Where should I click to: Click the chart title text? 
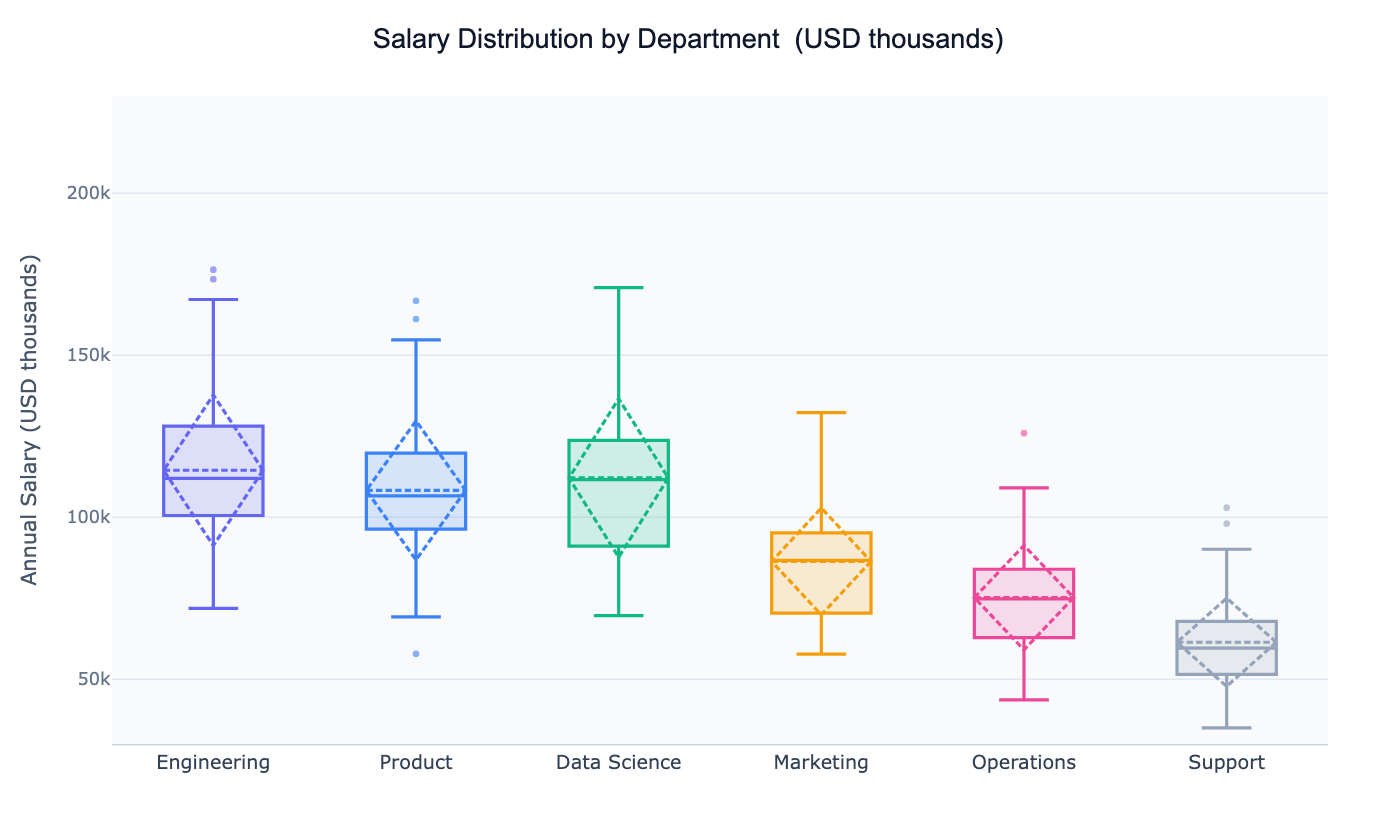(x=688, y=39)
